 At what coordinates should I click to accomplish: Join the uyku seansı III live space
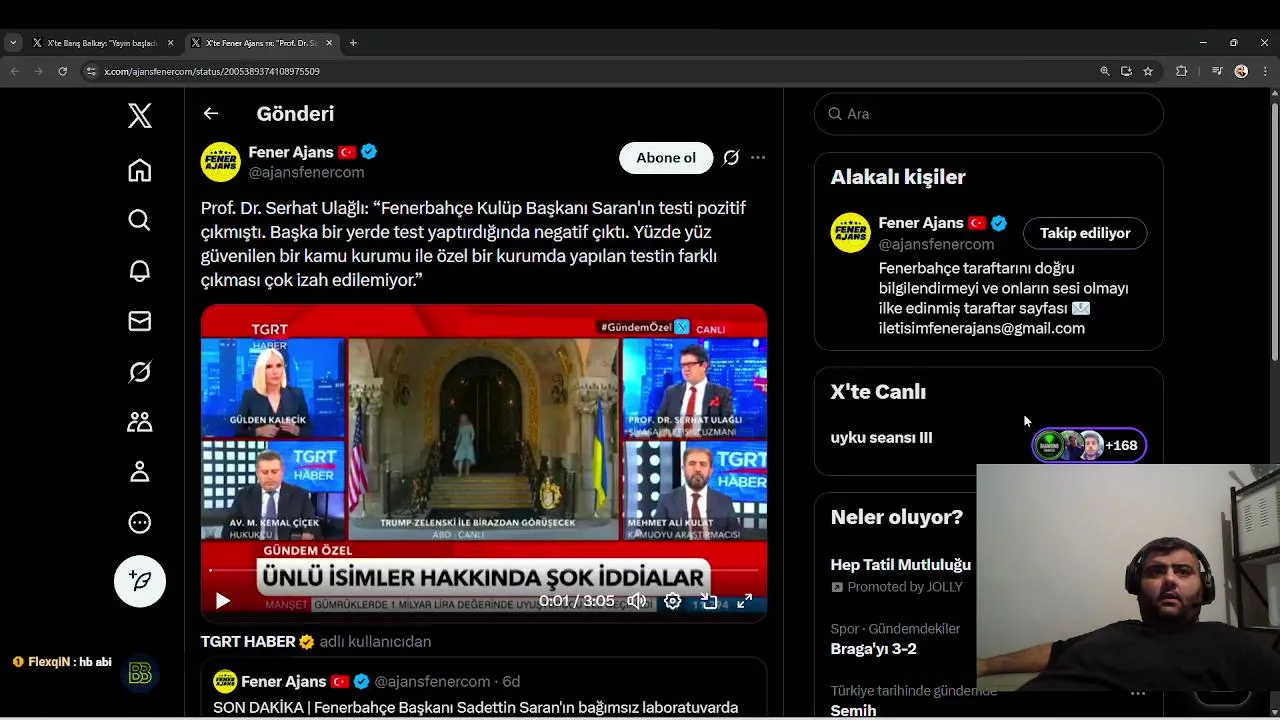[881, 438]
